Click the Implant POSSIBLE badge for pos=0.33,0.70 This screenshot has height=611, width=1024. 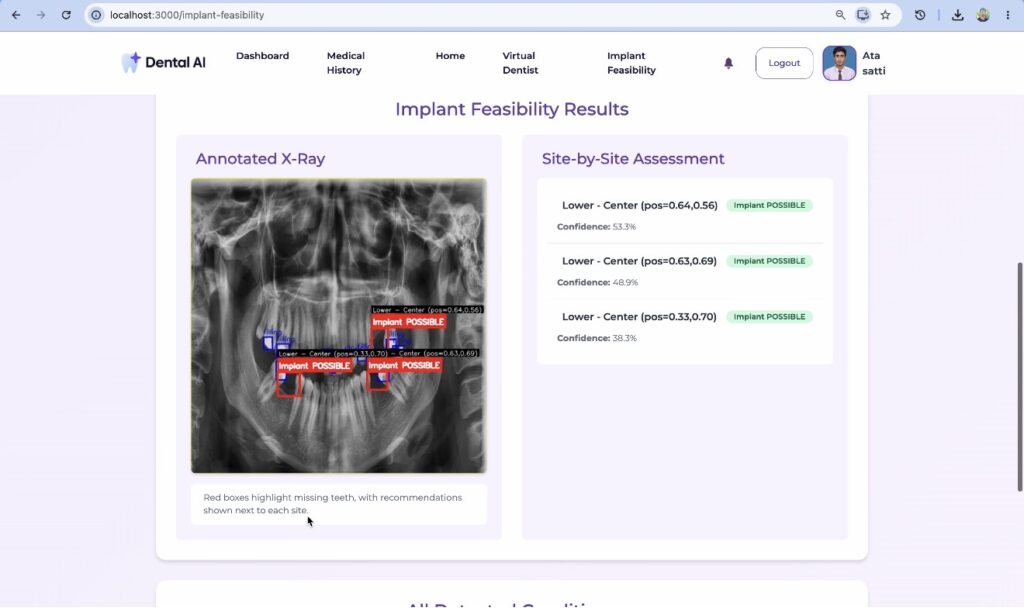(x=769, y=317)
